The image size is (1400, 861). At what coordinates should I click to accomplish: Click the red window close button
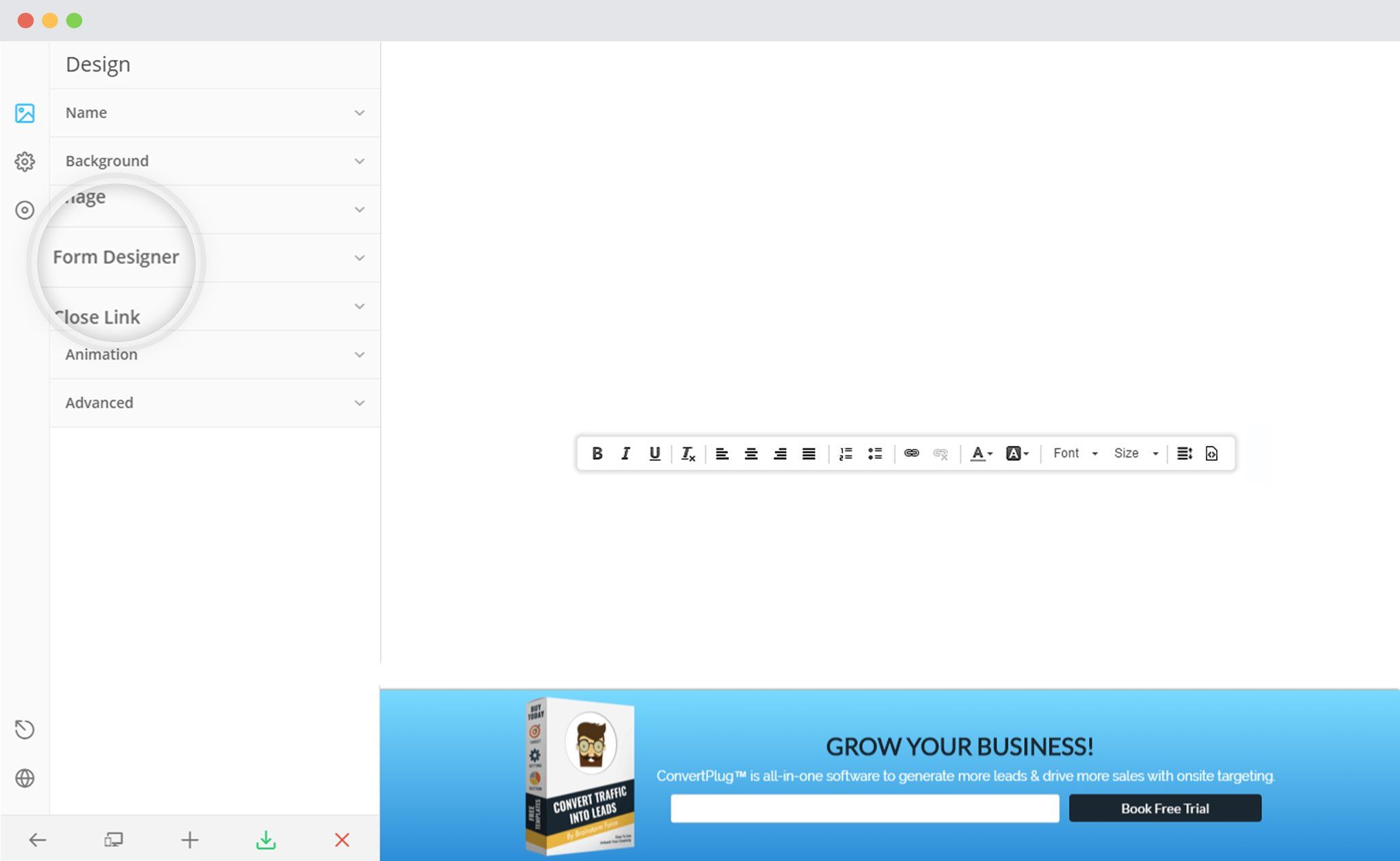pyautogui.click(x=25, y=21)
